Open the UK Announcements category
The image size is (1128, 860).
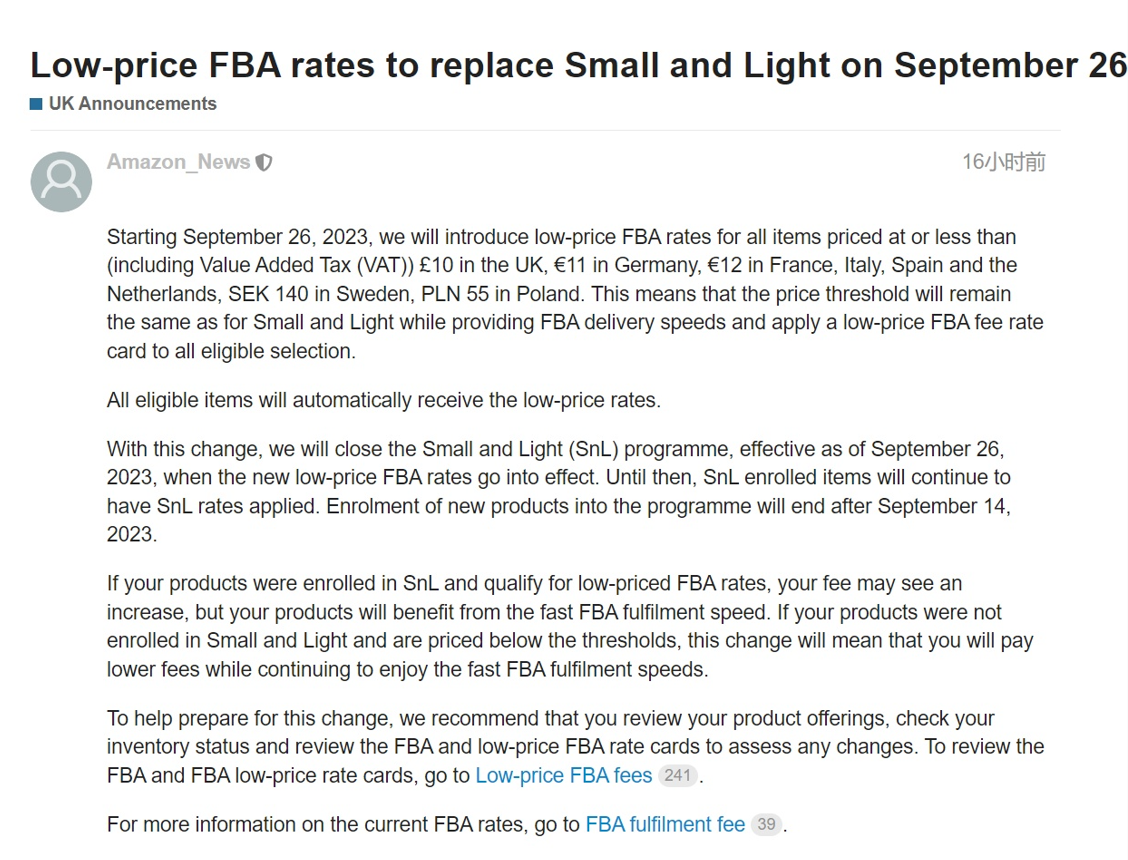click(132, 104)
